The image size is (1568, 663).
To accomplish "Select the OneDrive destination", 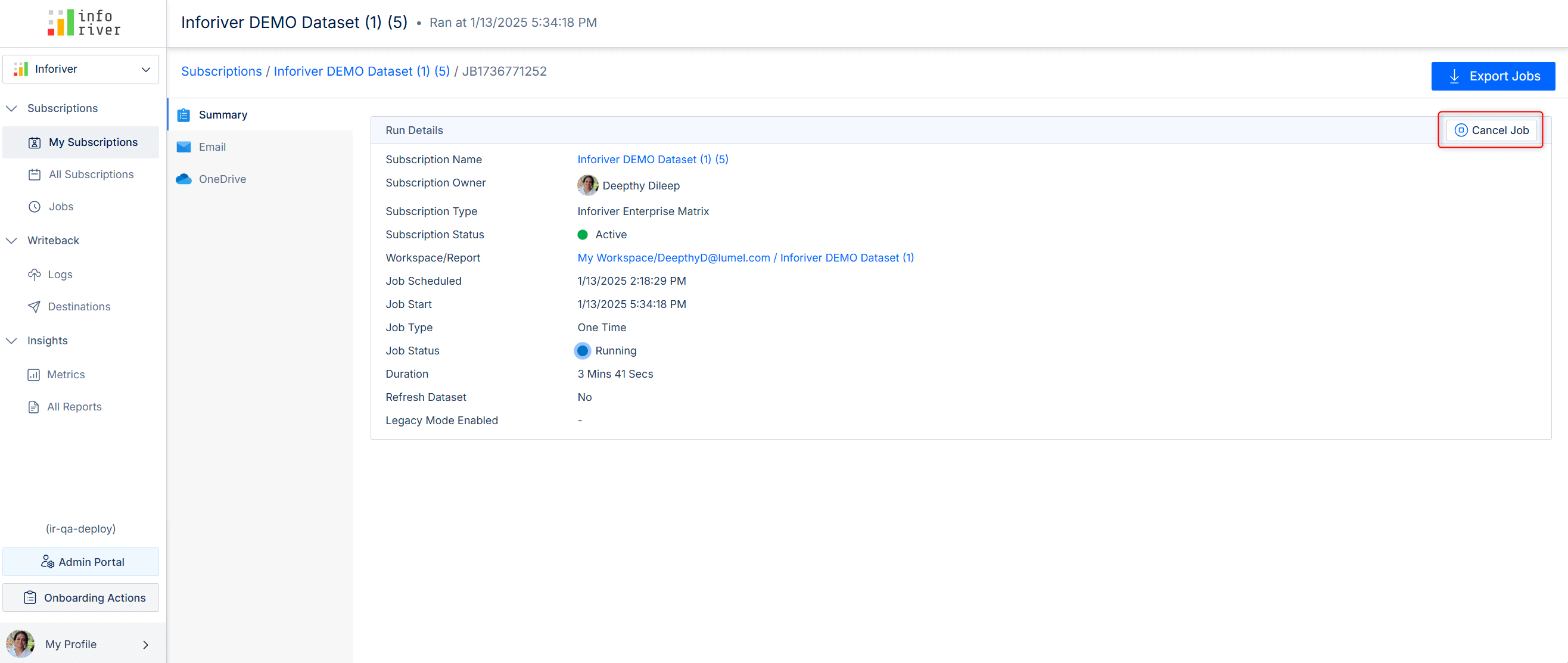I will pyautogui.click(x=221, y=178).
